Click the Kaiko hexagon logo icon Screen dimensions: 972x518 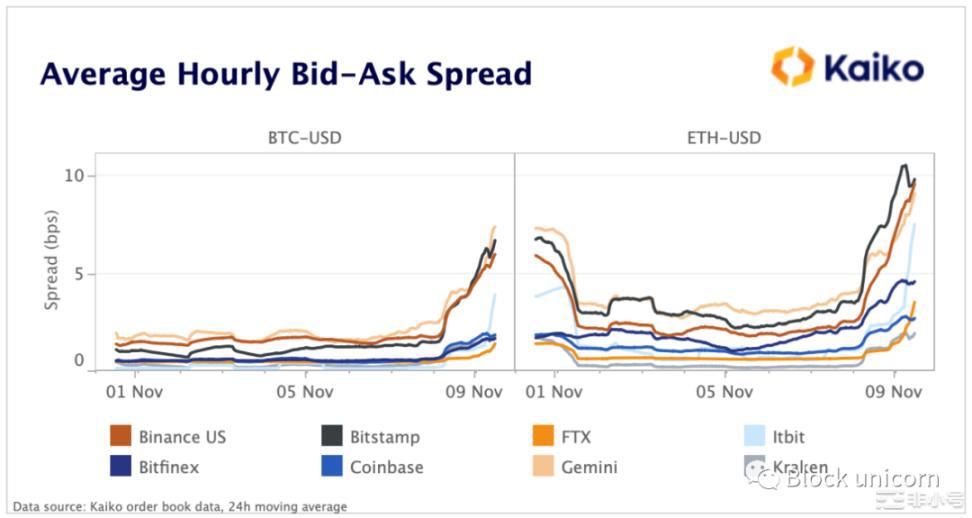793,67
